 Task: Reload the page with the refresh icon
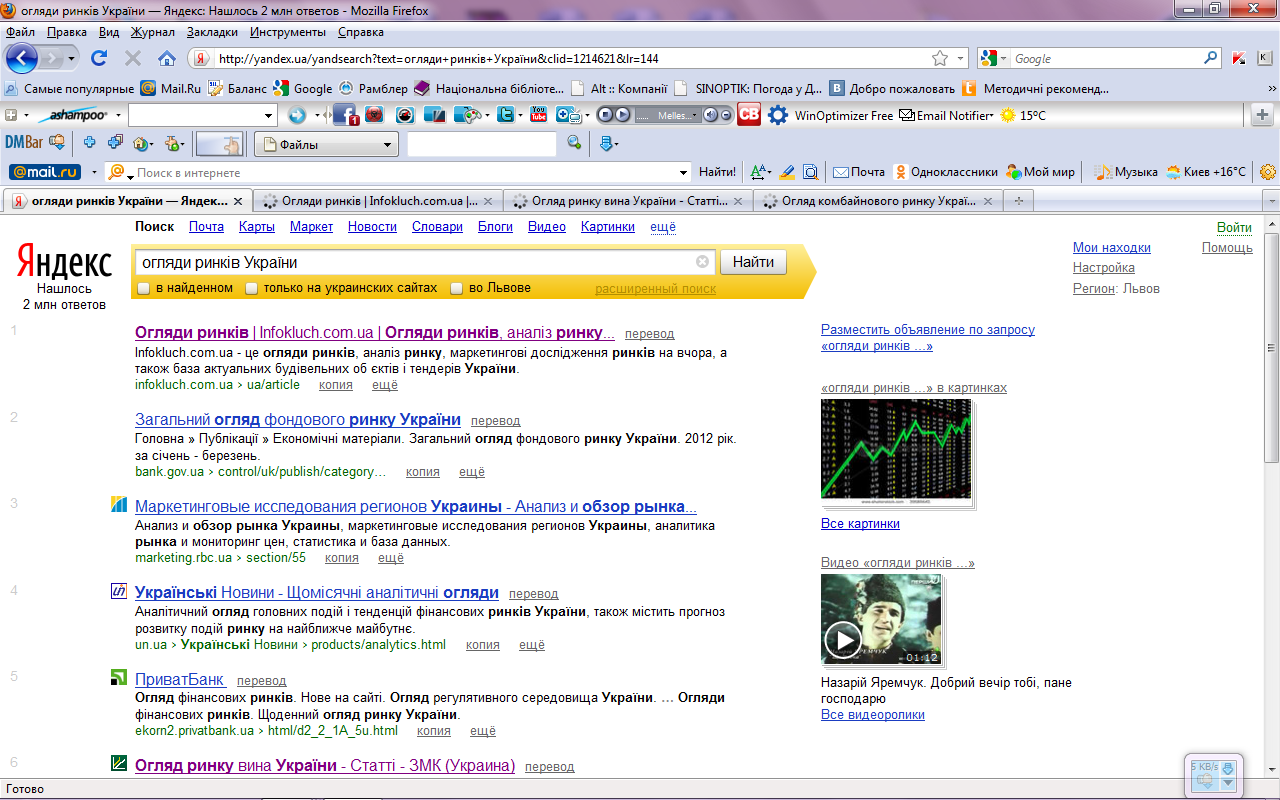[99, 58]
